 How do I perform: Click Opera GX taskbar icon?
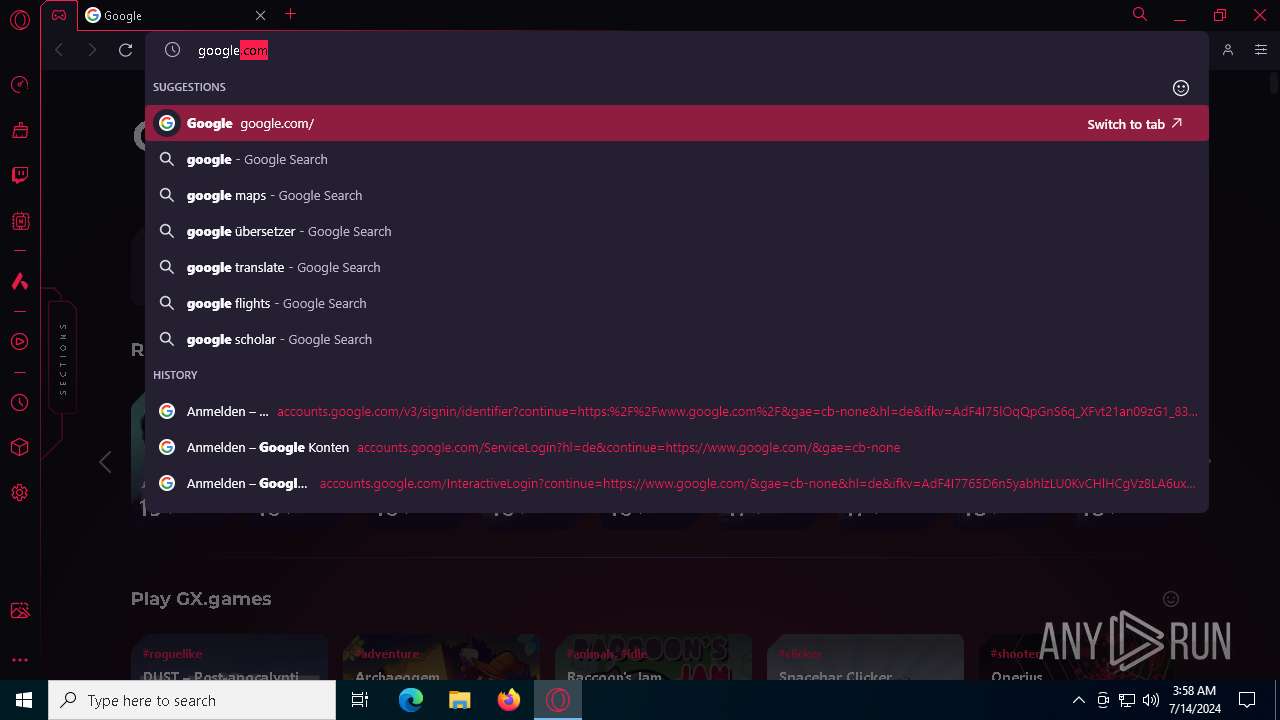[558, 700]
